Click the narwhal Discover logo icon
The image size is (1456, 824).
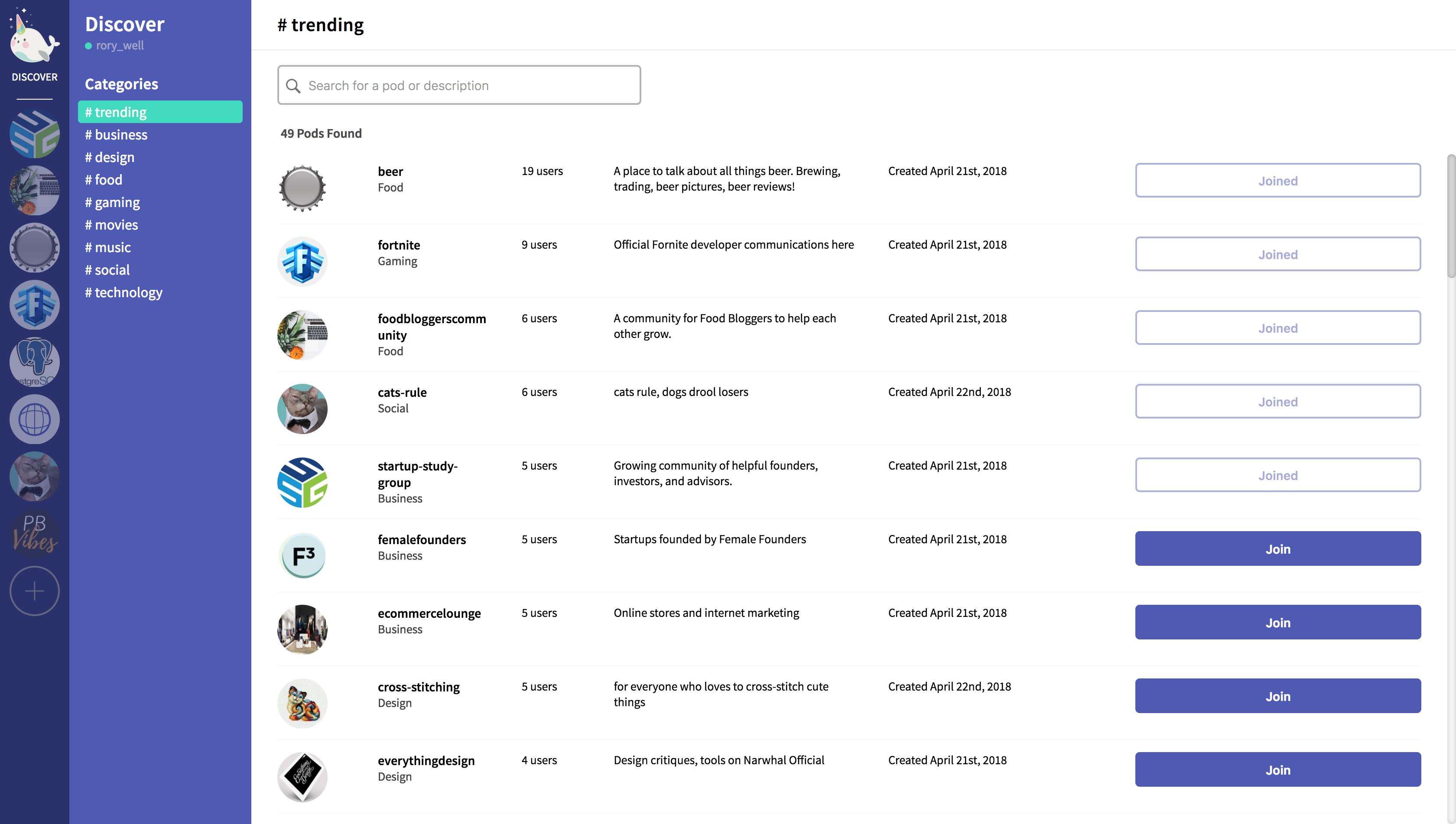34,39
